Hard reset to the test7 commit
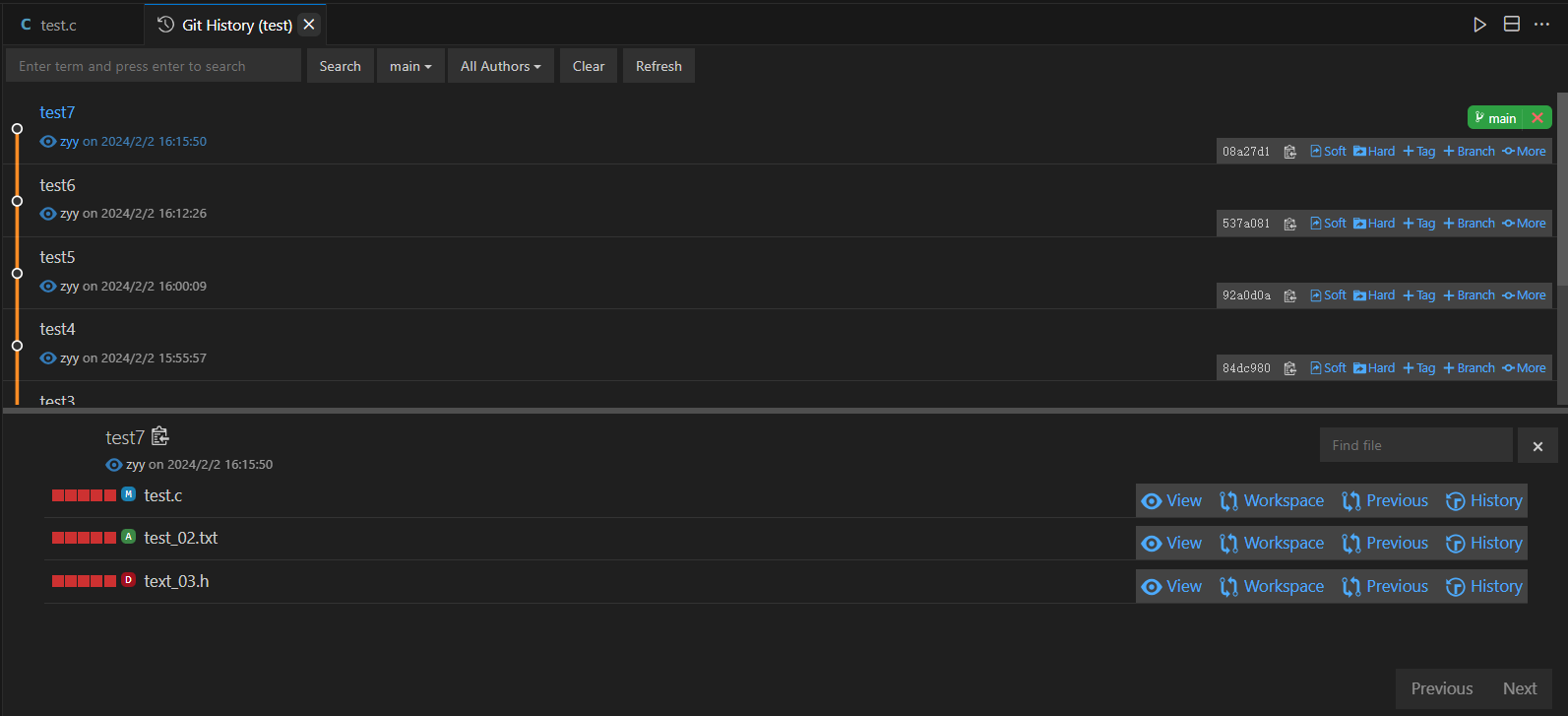 [1374, 152]
